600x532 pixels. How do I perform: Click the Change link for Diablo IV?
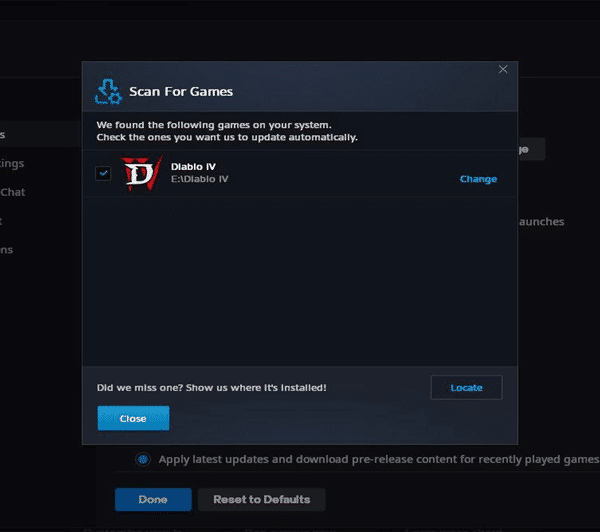point(478,179)
